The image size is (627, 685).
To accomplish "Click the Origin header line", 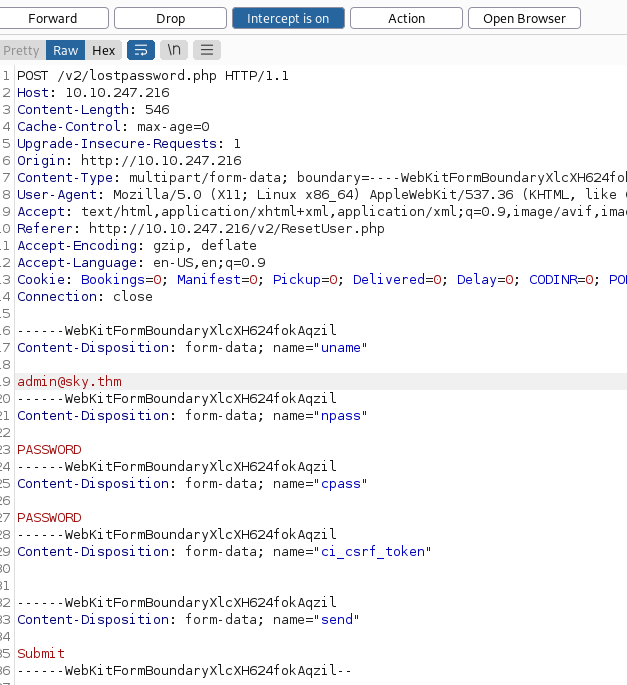I will (x=129, y=161).
